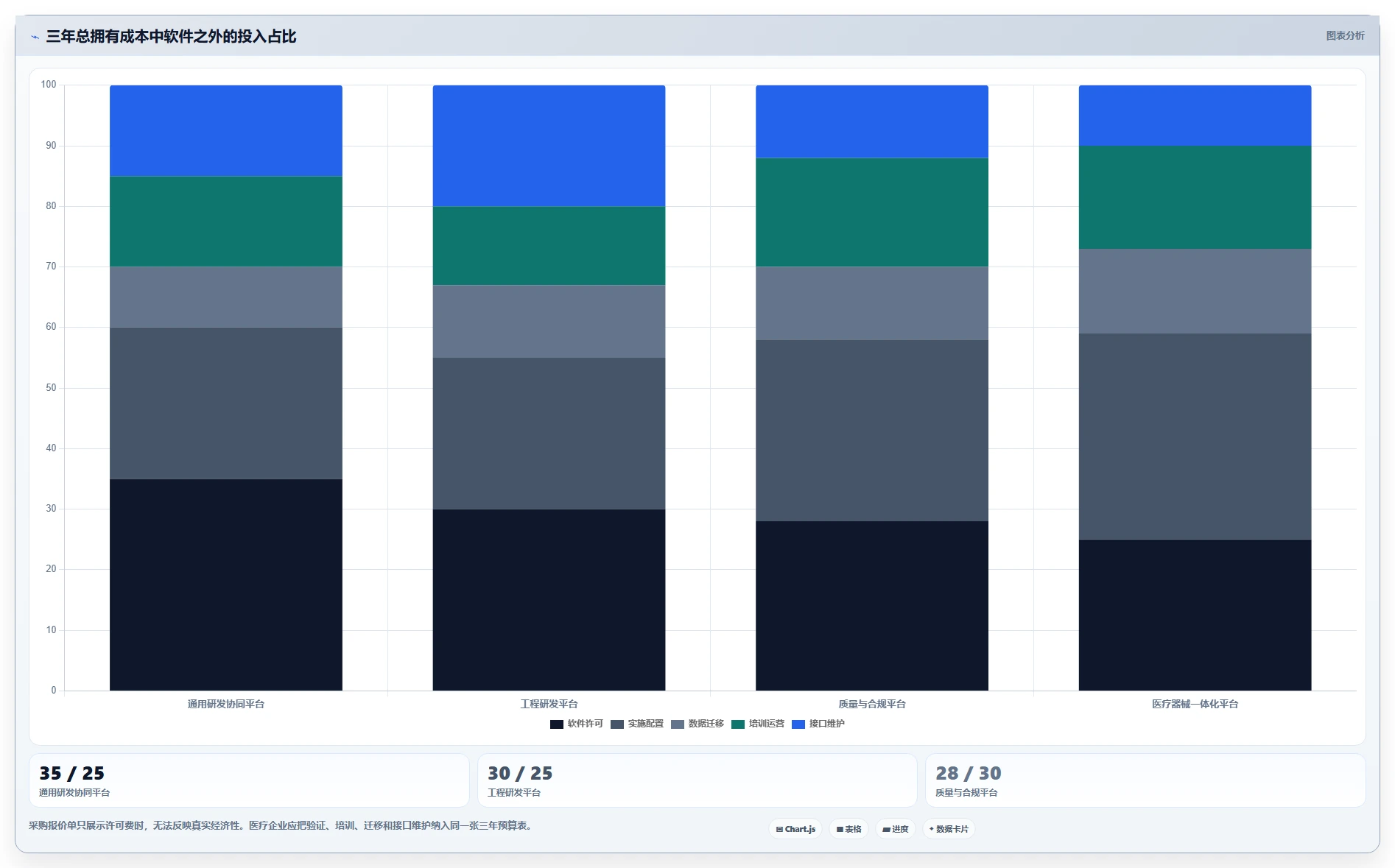Select 数据迁移 segment of the 工程研发平台 bar
Viewport: 1395px width, 868px height.
click(x=549, y=321)
